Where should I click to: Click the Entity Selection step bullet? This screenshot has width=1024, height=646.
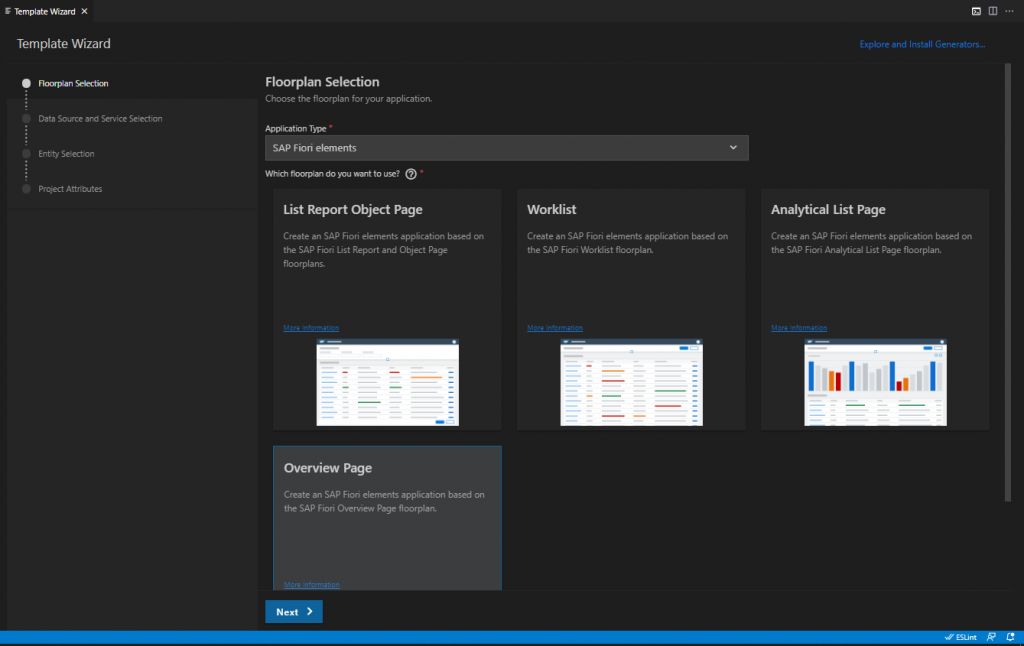[x=26, y=154]
